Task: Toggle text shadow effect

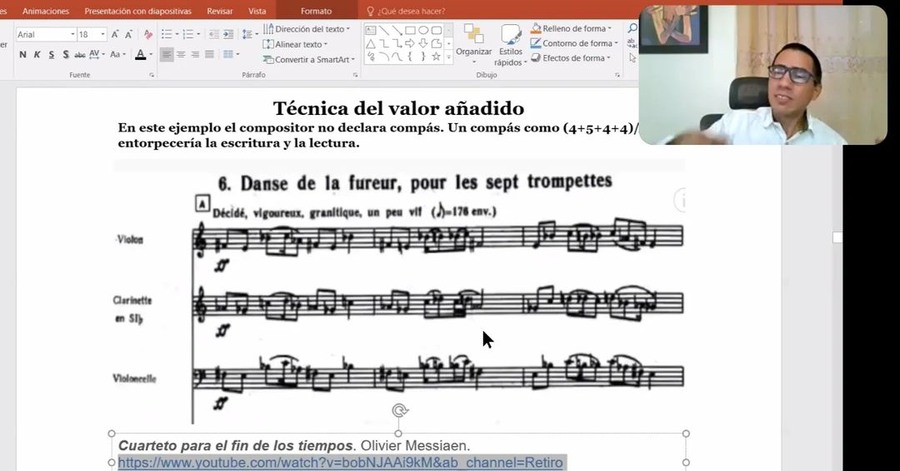Action: pyautogui.click(x=65, y=55)
